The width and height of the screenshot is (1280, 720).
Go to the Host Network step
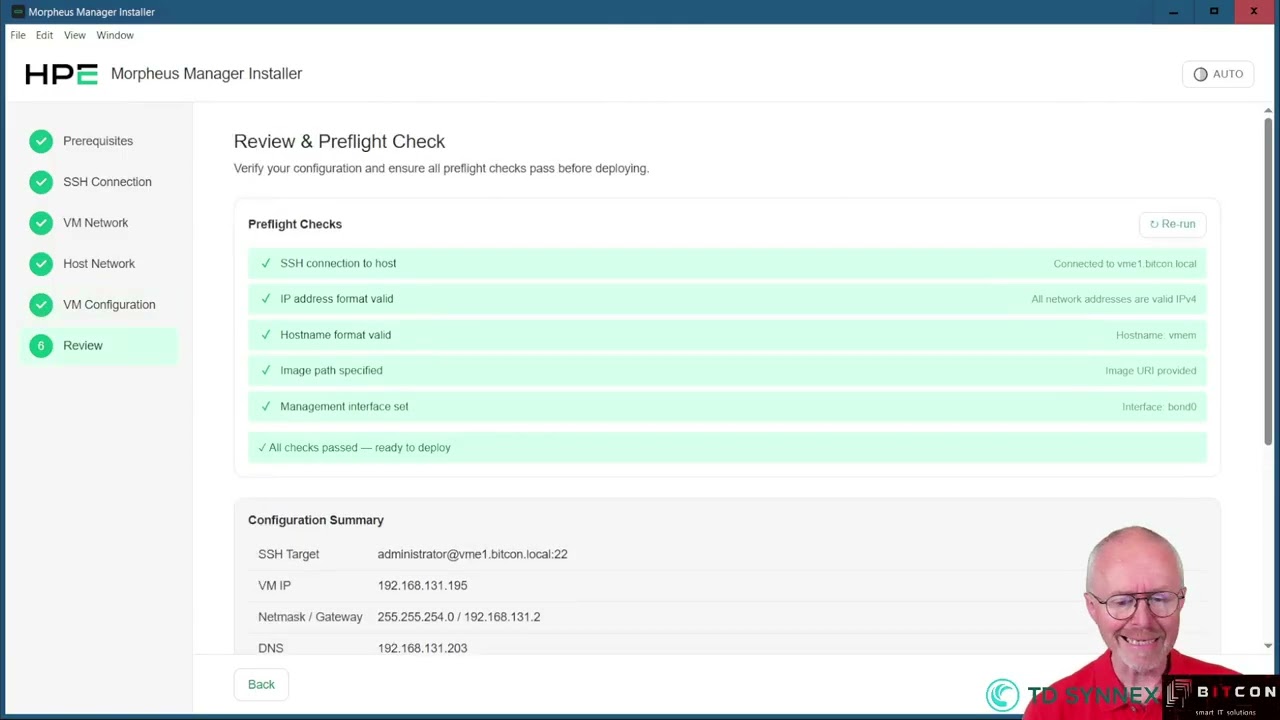coord(98,264)
